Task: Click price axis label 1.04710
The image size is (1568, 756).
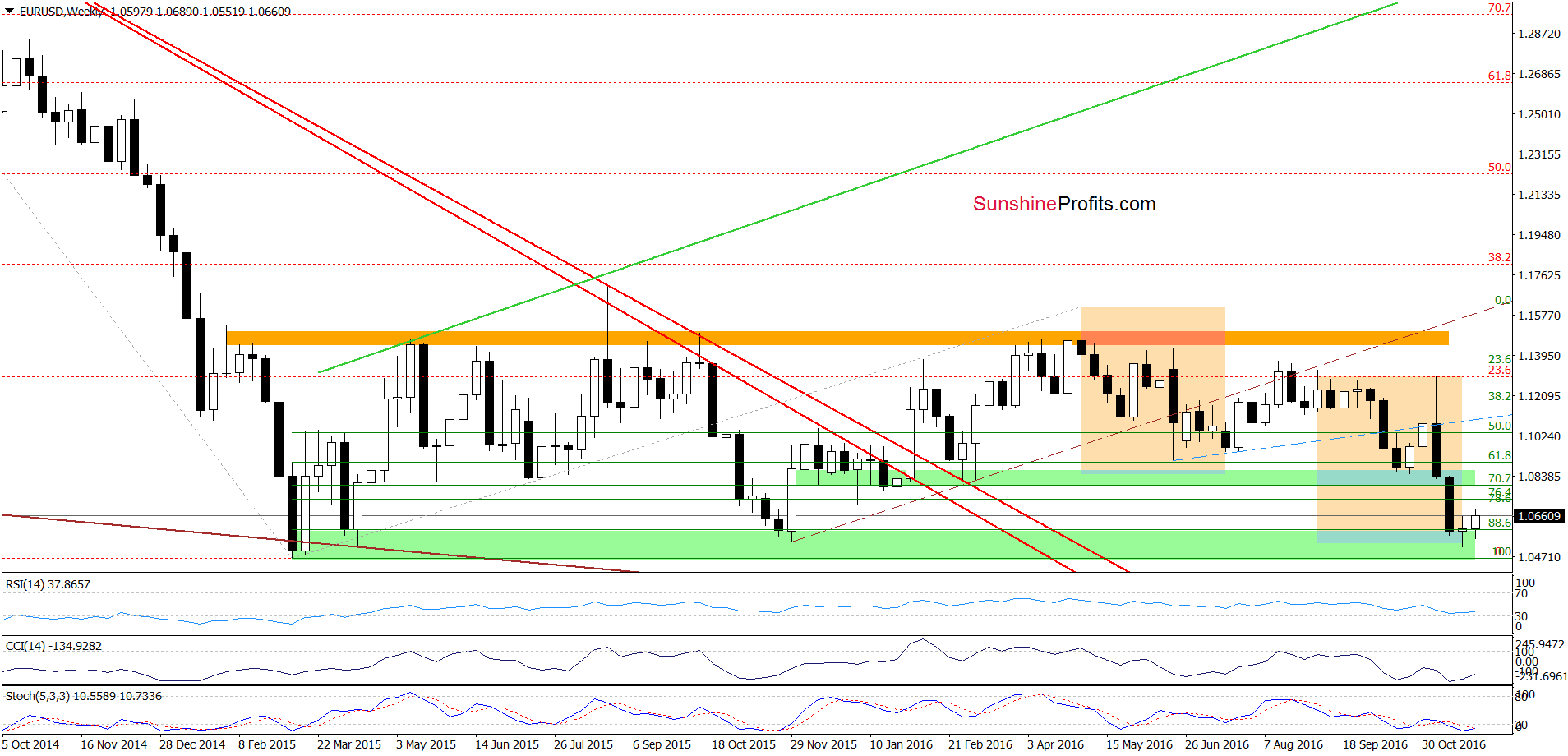Action: [x=1538, y=557]
